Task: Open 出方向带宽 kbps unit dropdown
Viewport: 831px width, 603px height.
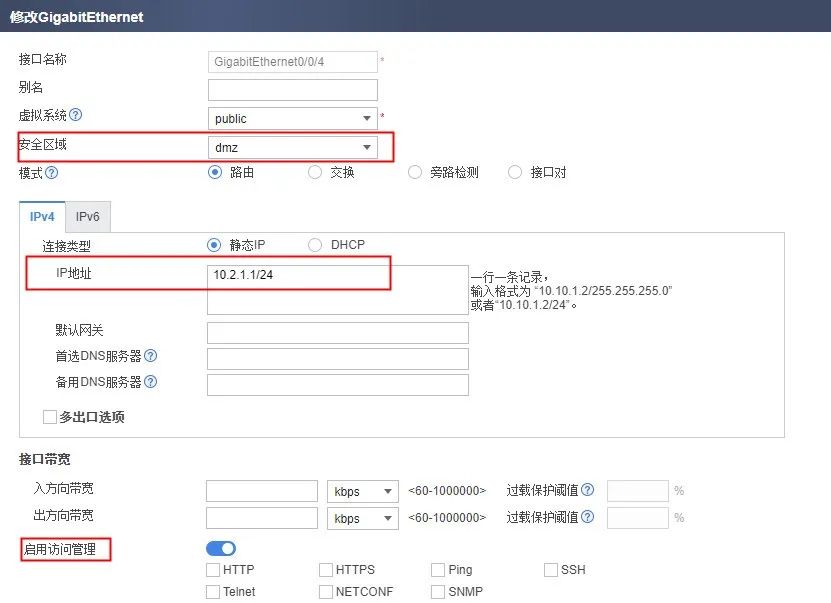Action: [x=363, y=518]
